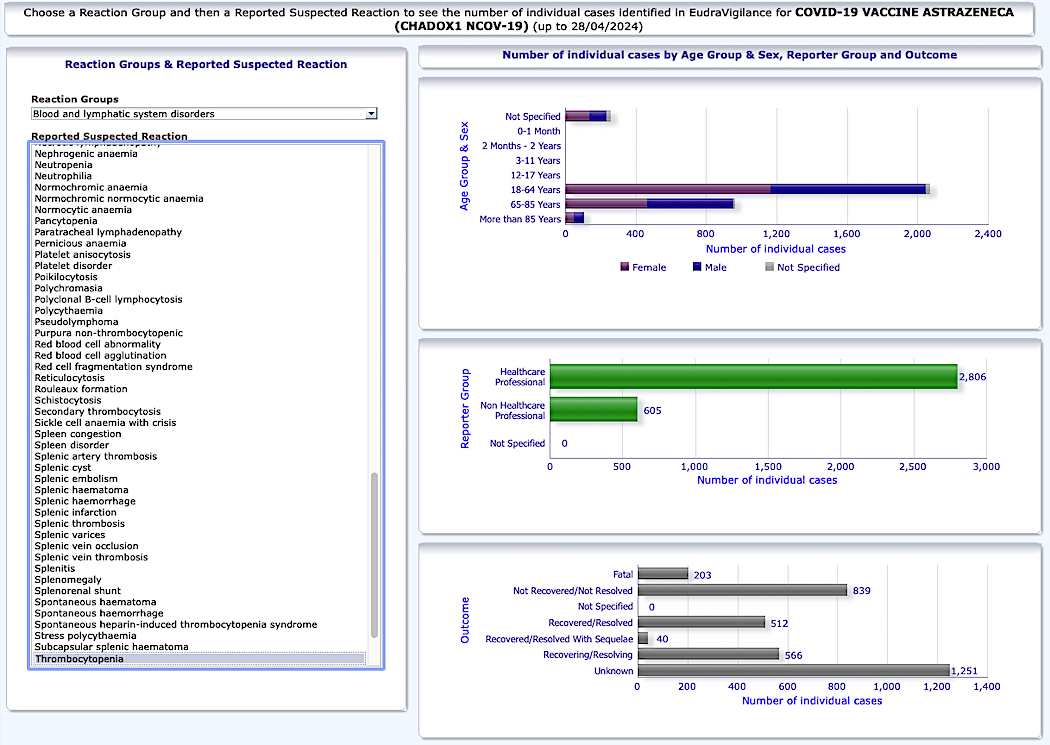The width and height of the screenshot is (1050, 745).
Task: Pick 'Spleen congestion' from the list
Action: pyautogui.click(x=78, y=434)
